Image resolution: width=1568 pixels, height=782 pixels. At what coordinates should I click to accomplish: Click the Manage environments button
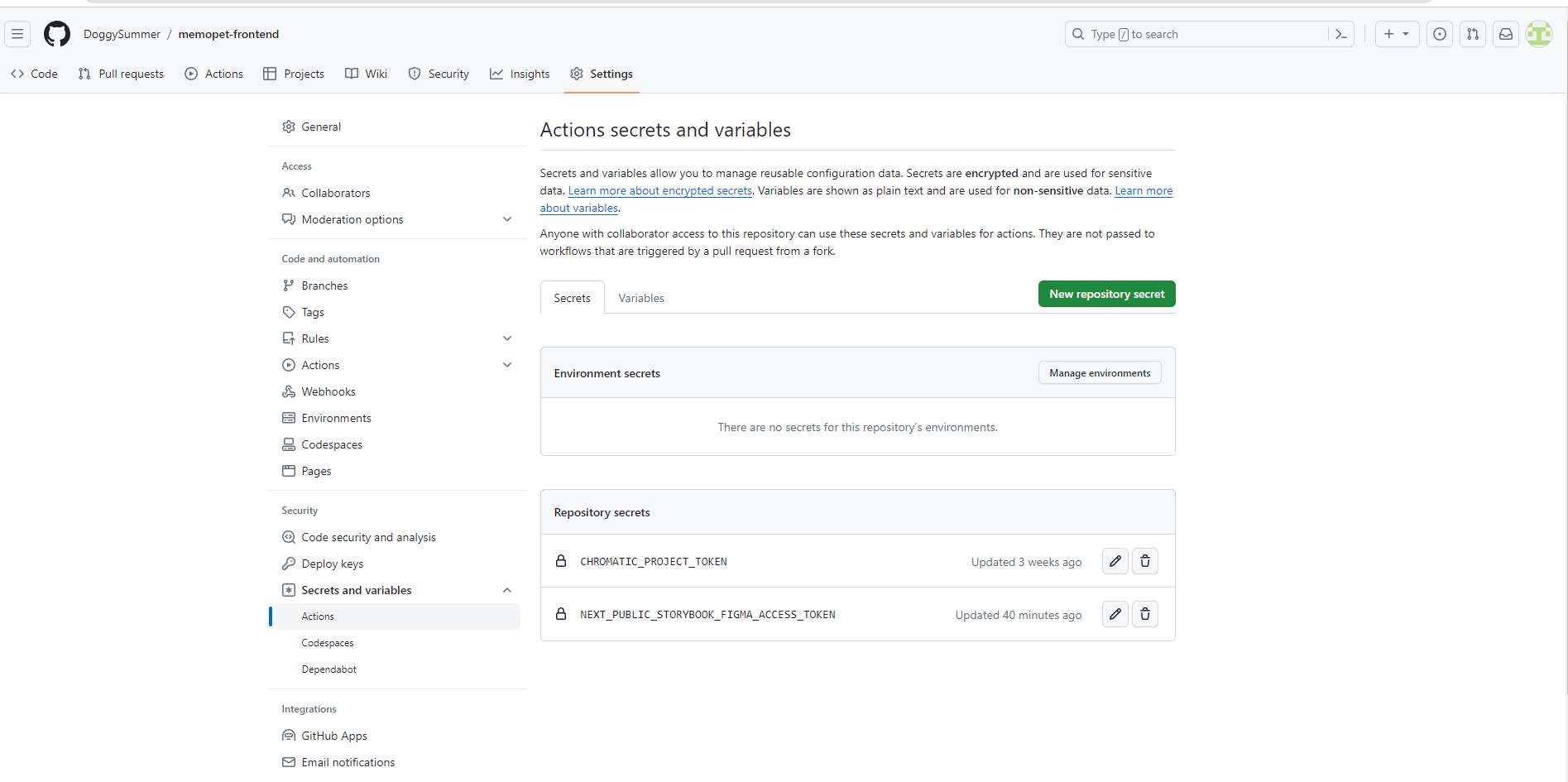pos(1100,373)
